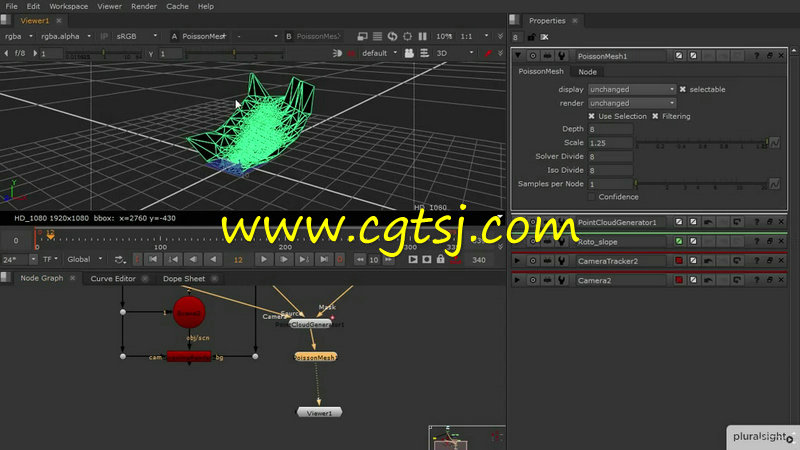This screenshot has width=800, height=450.
Task: Click the PoissonMesh1 wrench settings icon
Action: pos(561,56)
